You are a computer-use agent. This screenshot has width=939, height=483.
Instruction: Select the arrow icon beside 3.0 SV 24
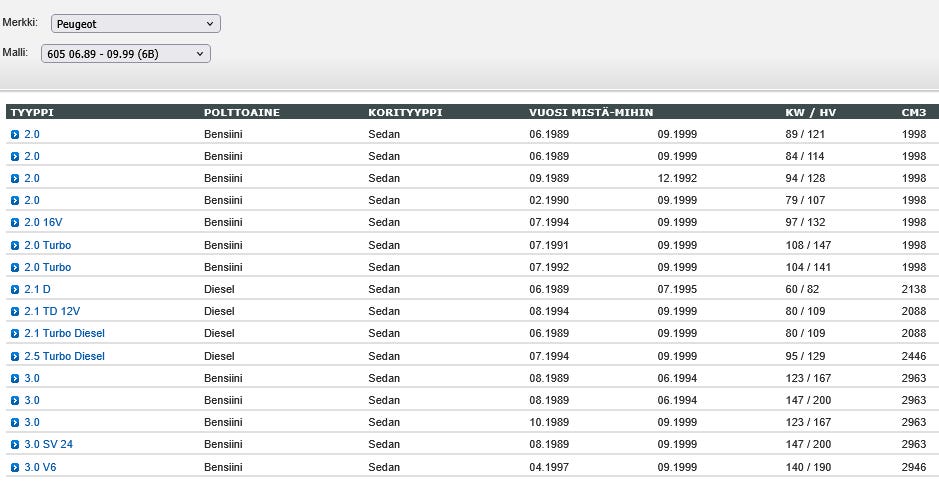[x=15, y=445]
